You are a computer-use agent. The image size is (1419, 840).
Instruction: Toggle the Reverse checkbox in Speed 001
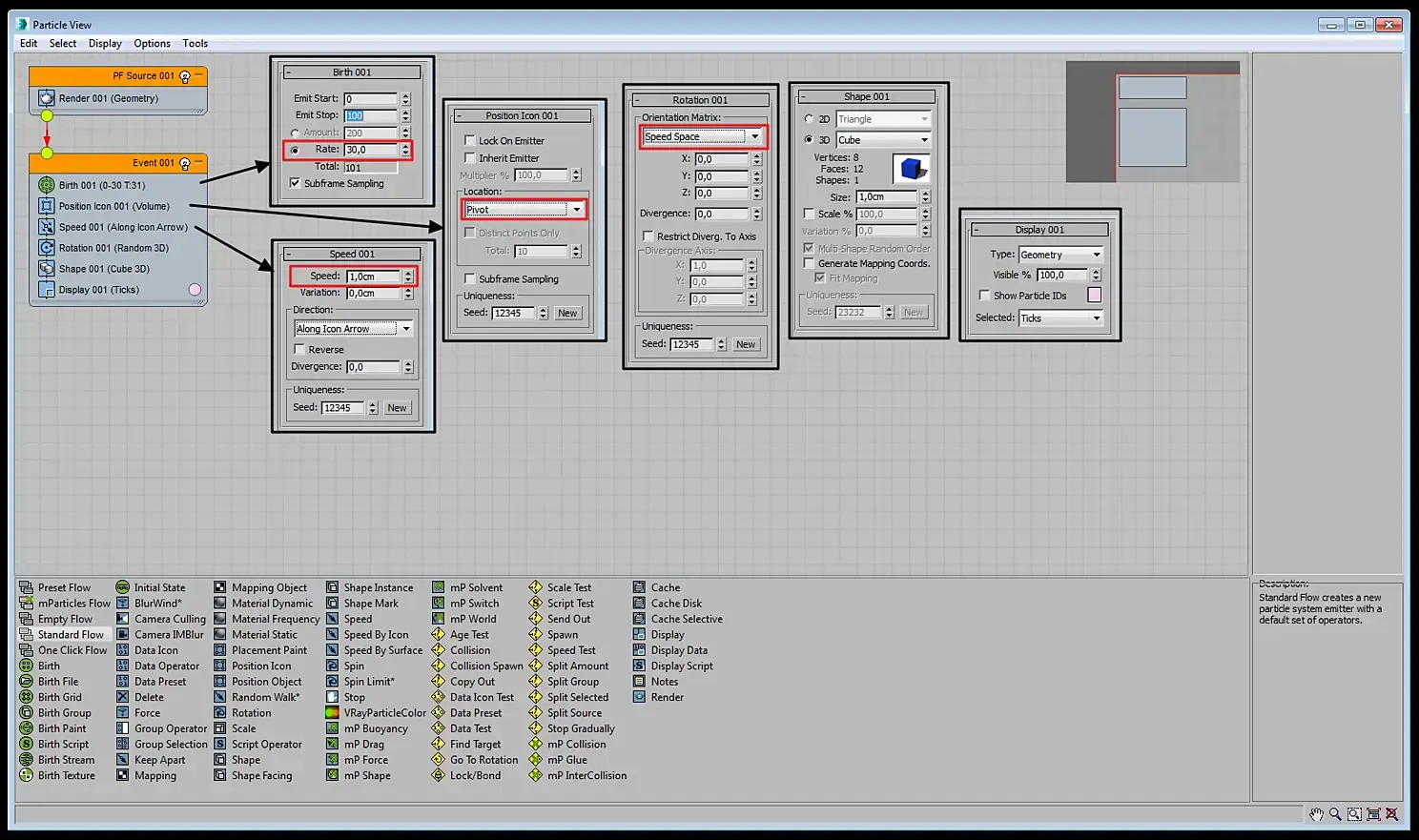point(299,350)
